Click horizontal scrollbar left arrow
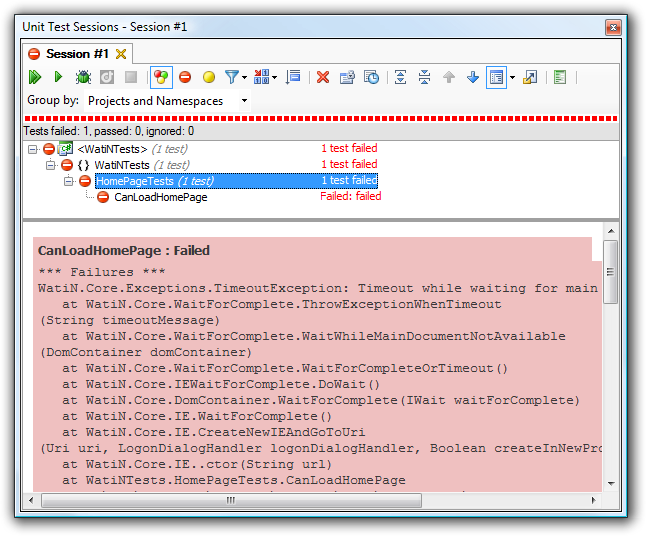This screenshot has width=646, height=536. [x=31, y=500]
